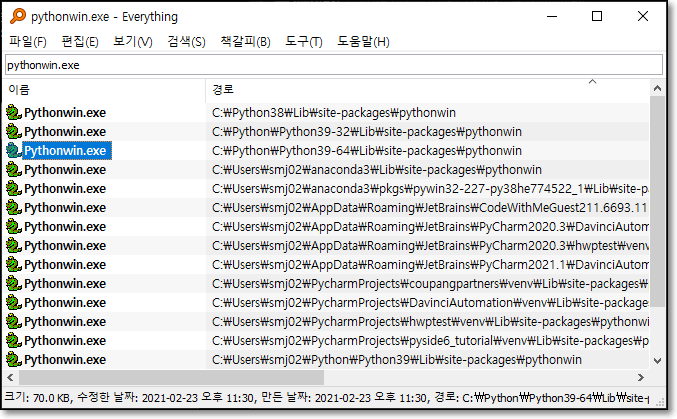Click path C:\Python\Python39-64\Lib\site-packages\pythonwin
This screenshot has width=677, height=419.
(367, 151)
